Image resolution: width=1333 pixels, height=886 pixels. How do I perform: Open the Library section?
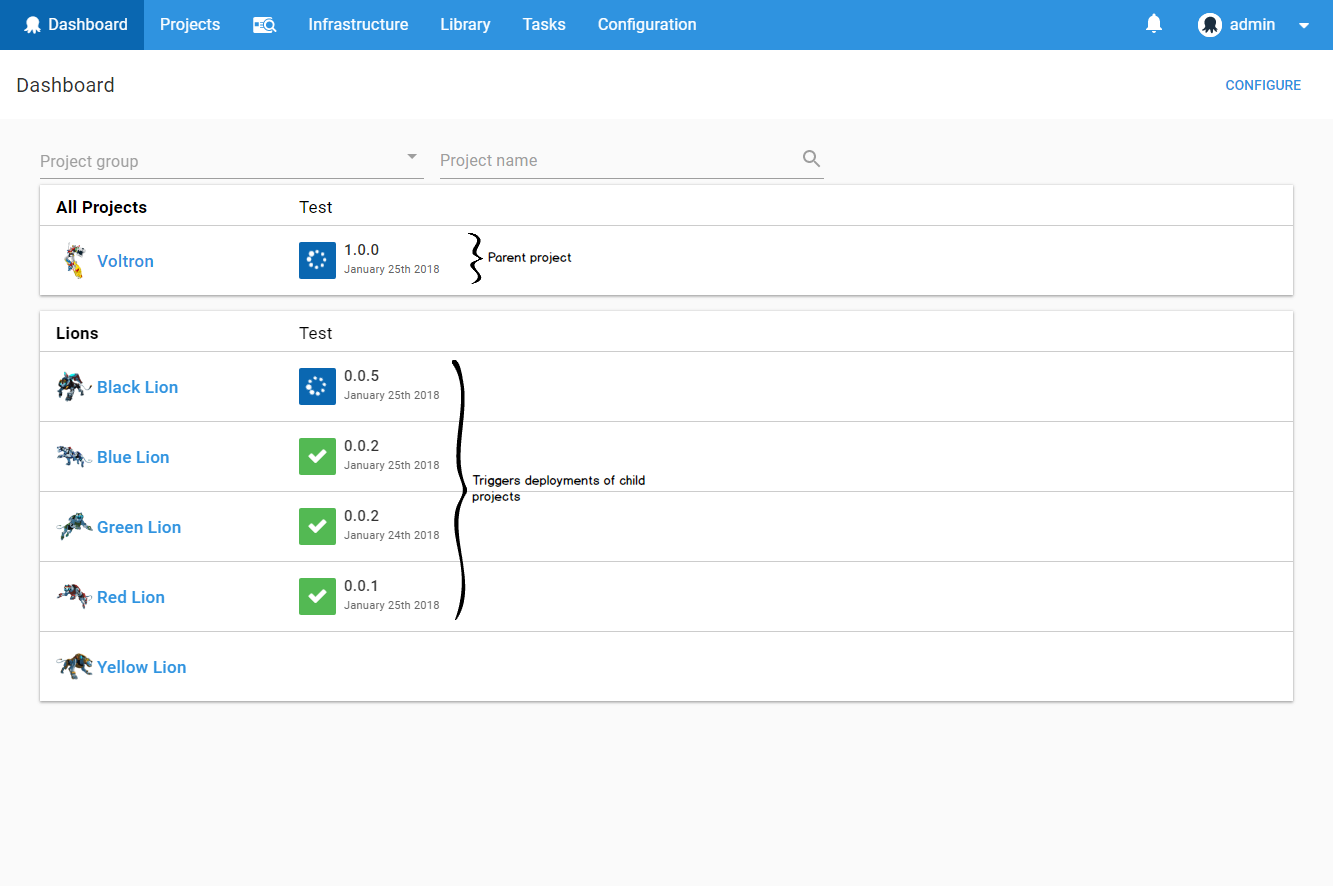coord(464,24)
